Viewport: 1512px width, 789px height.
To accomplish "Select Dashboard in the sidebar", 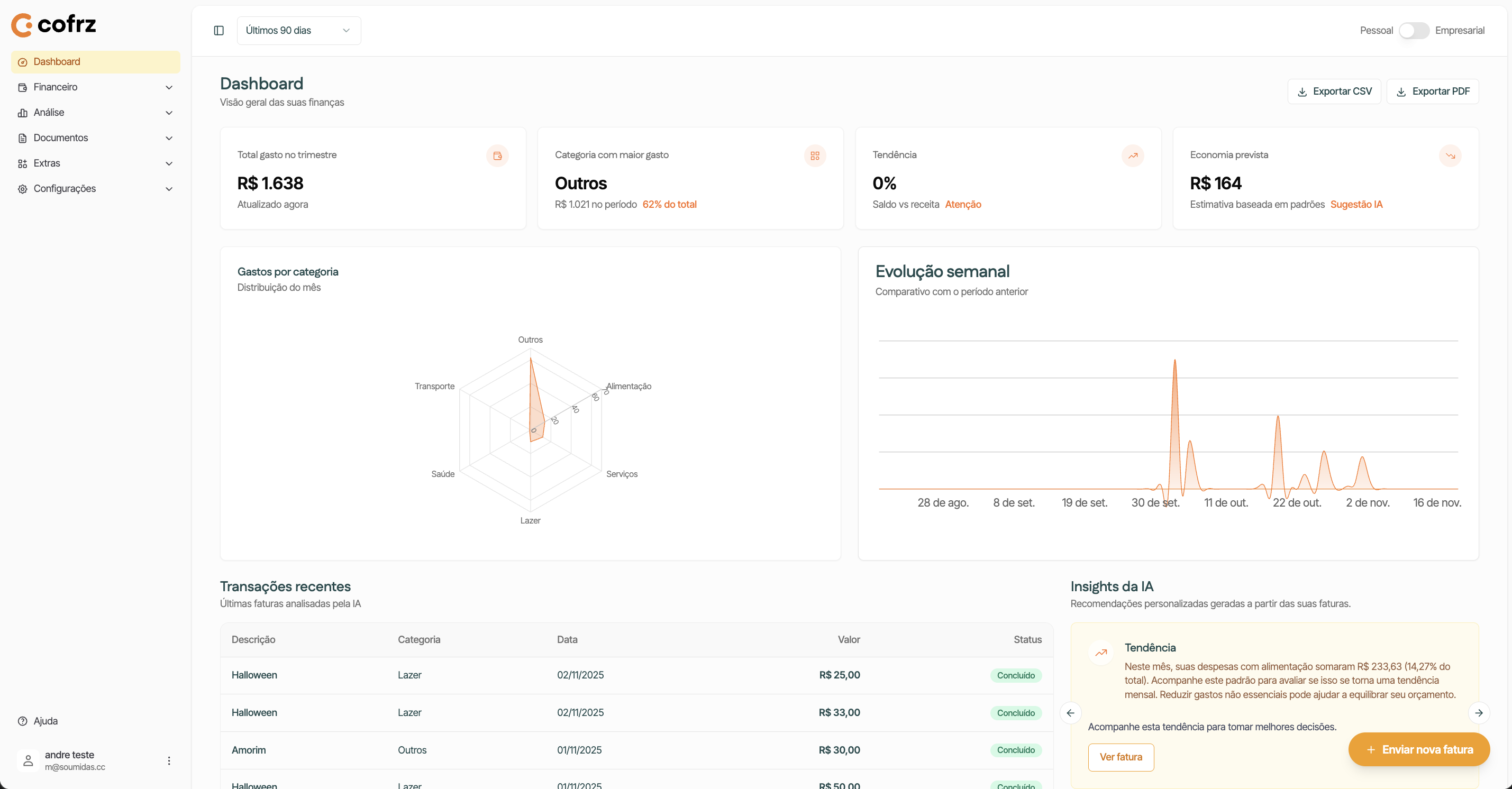I will point(95,62).
